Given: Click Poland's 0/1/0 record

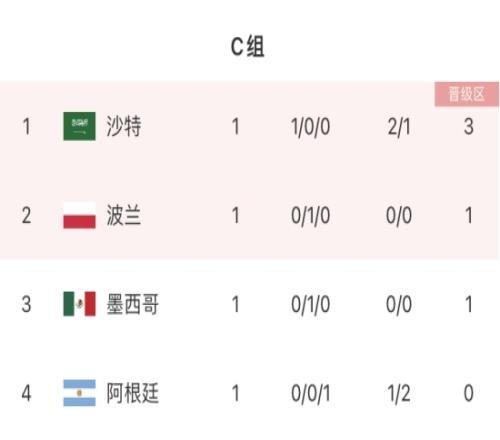Looking at the screenshot, I should pyautogui.click(x=310, y=216).
